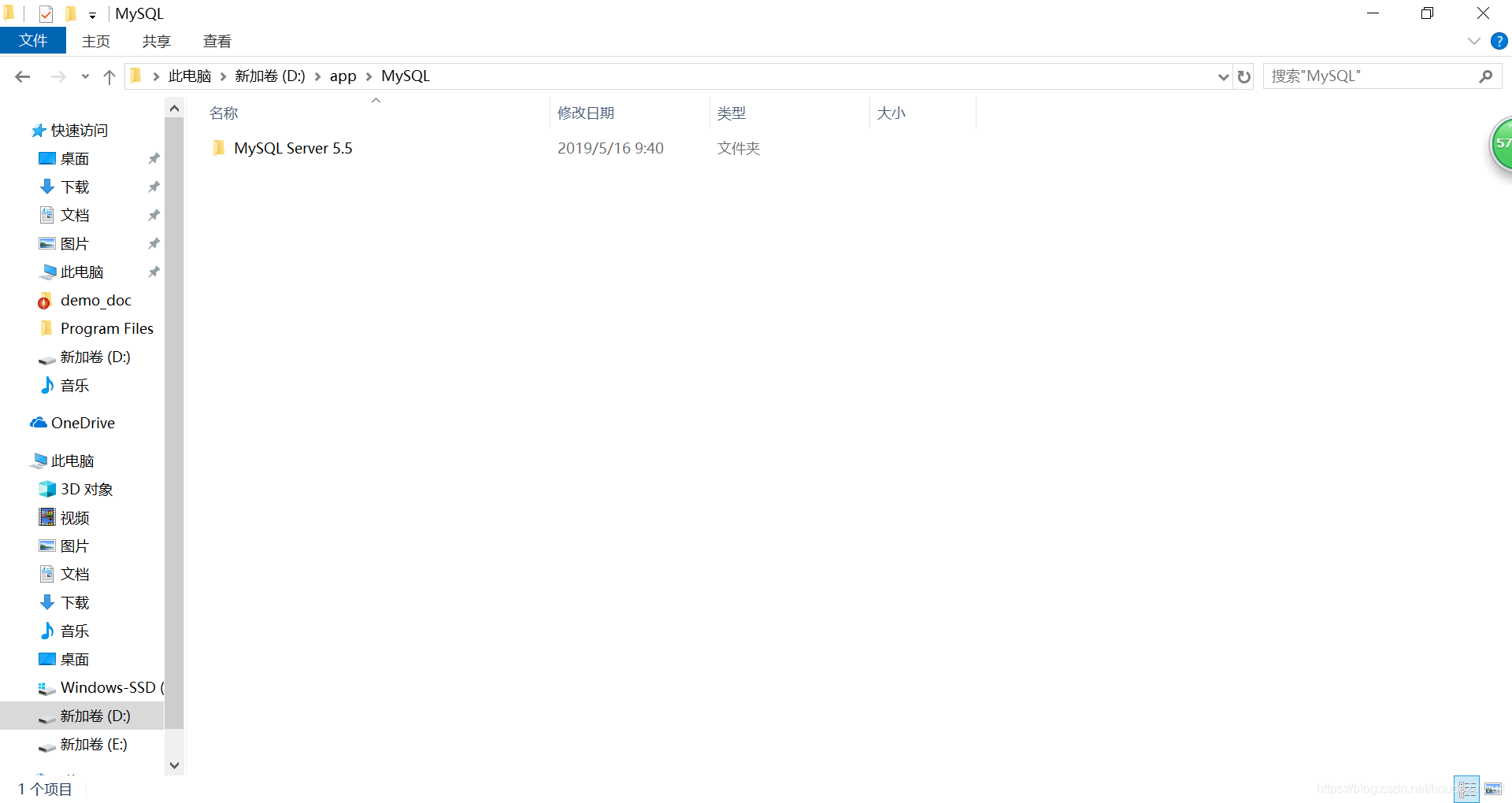Click the new folder quick access icon
The height and width of the screenshot is (803, 1512).
pos(71,13)
